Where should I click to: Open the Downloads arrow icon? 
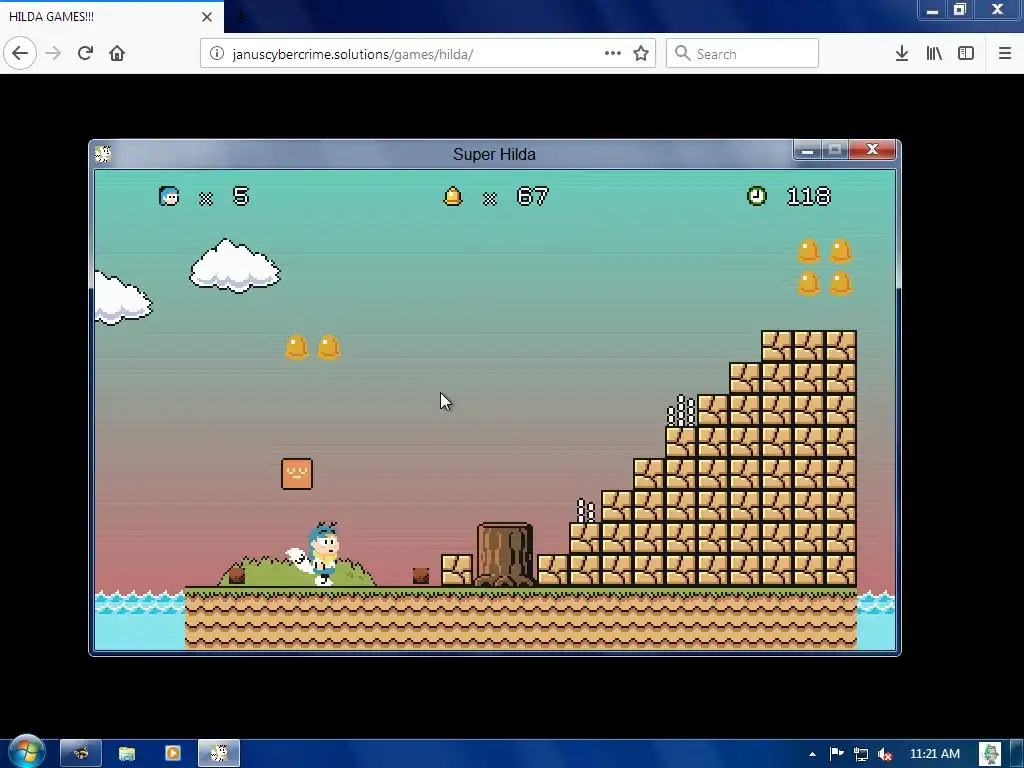(902, 54)
